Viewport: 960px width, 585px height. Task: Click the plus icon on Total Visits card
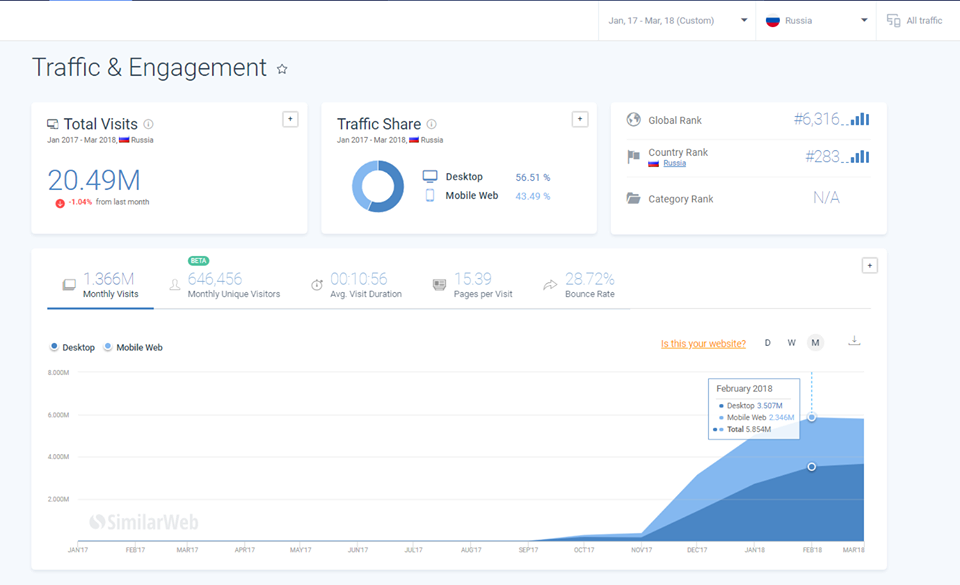[x=290, y=119]
